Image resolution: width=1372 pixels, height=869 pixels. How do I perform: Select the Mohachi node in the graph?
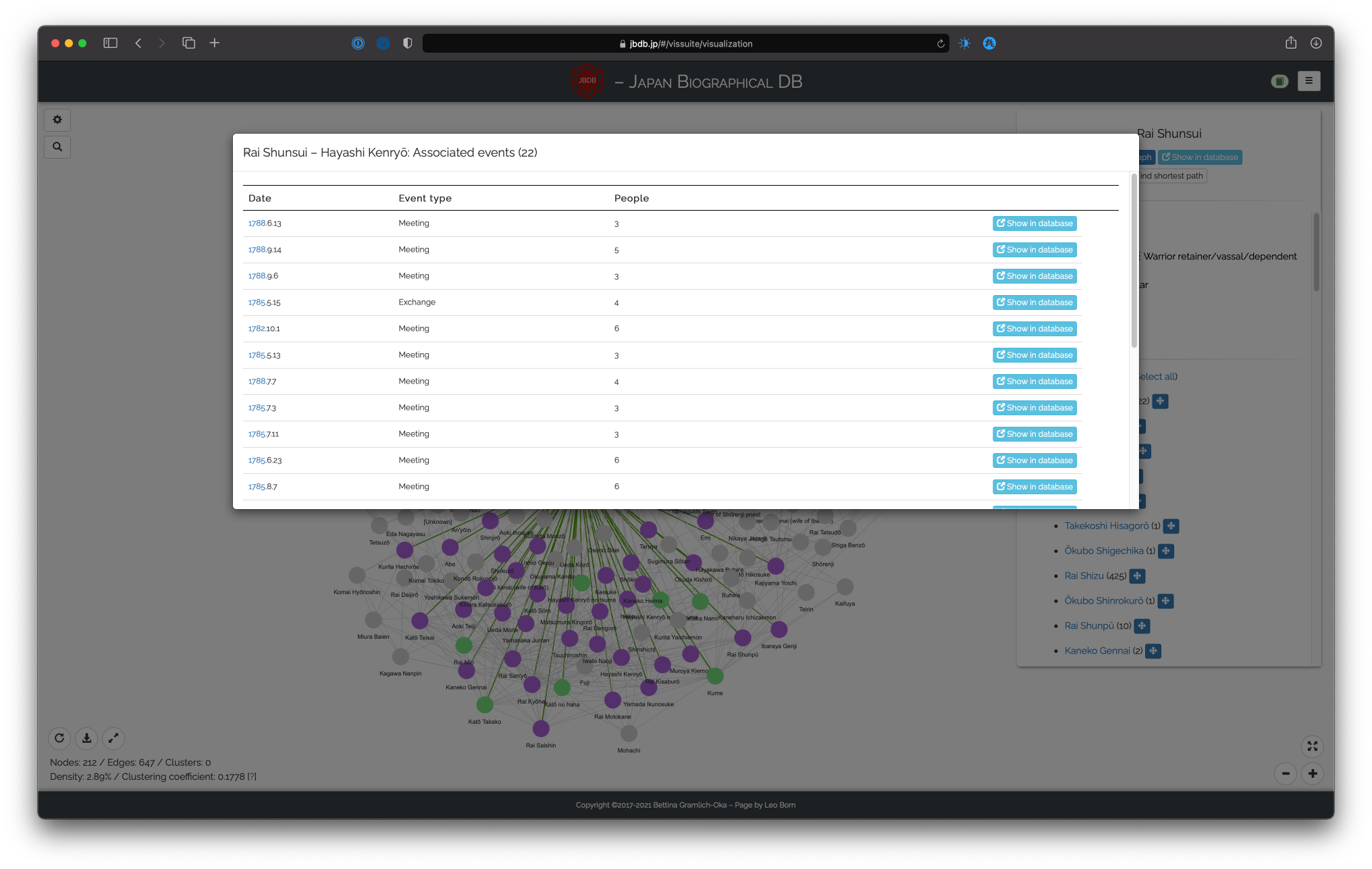[629, 733]
